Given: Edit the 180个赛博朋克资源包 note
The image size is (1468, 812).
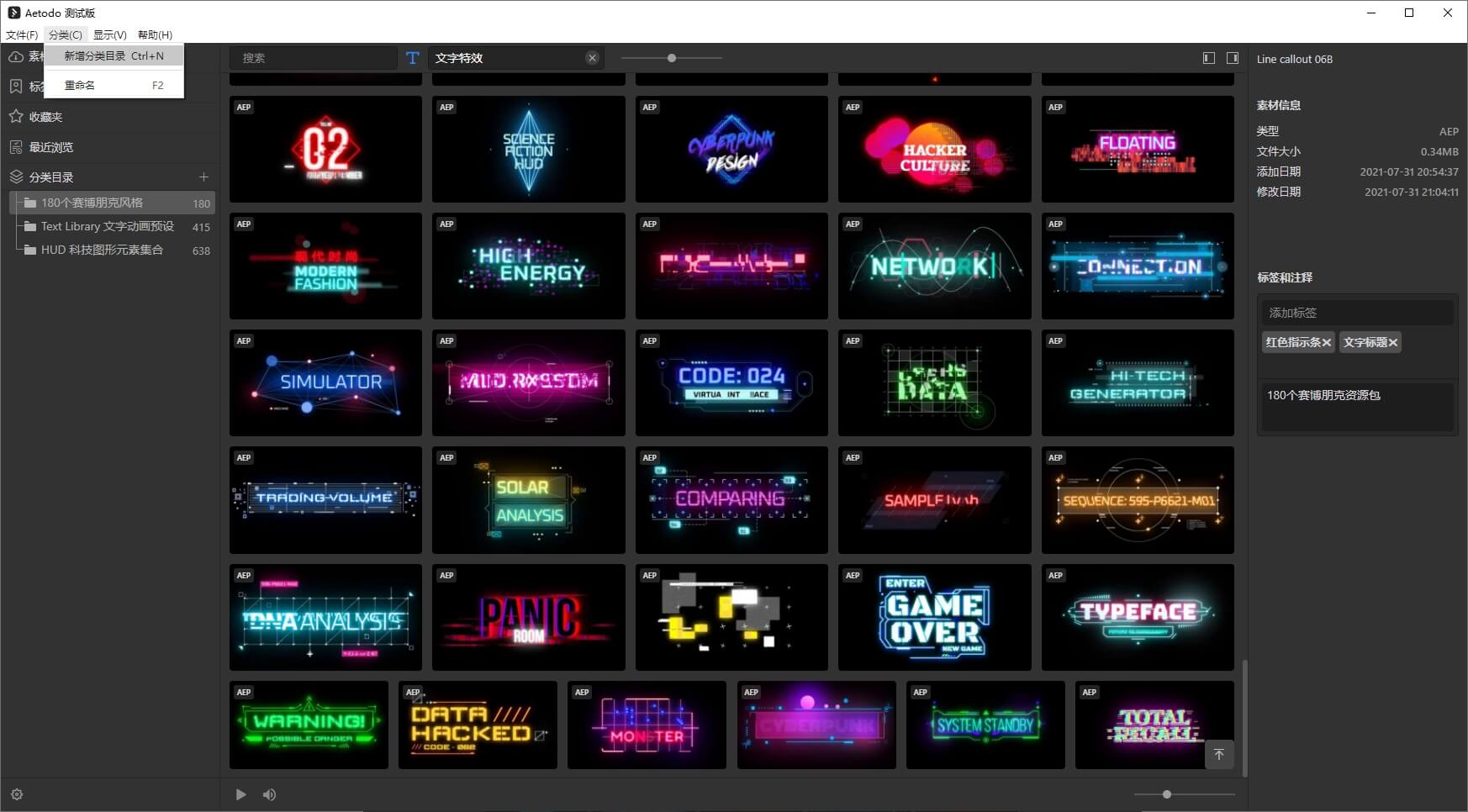Looking at the screenshot, I should click(1357, 407).
